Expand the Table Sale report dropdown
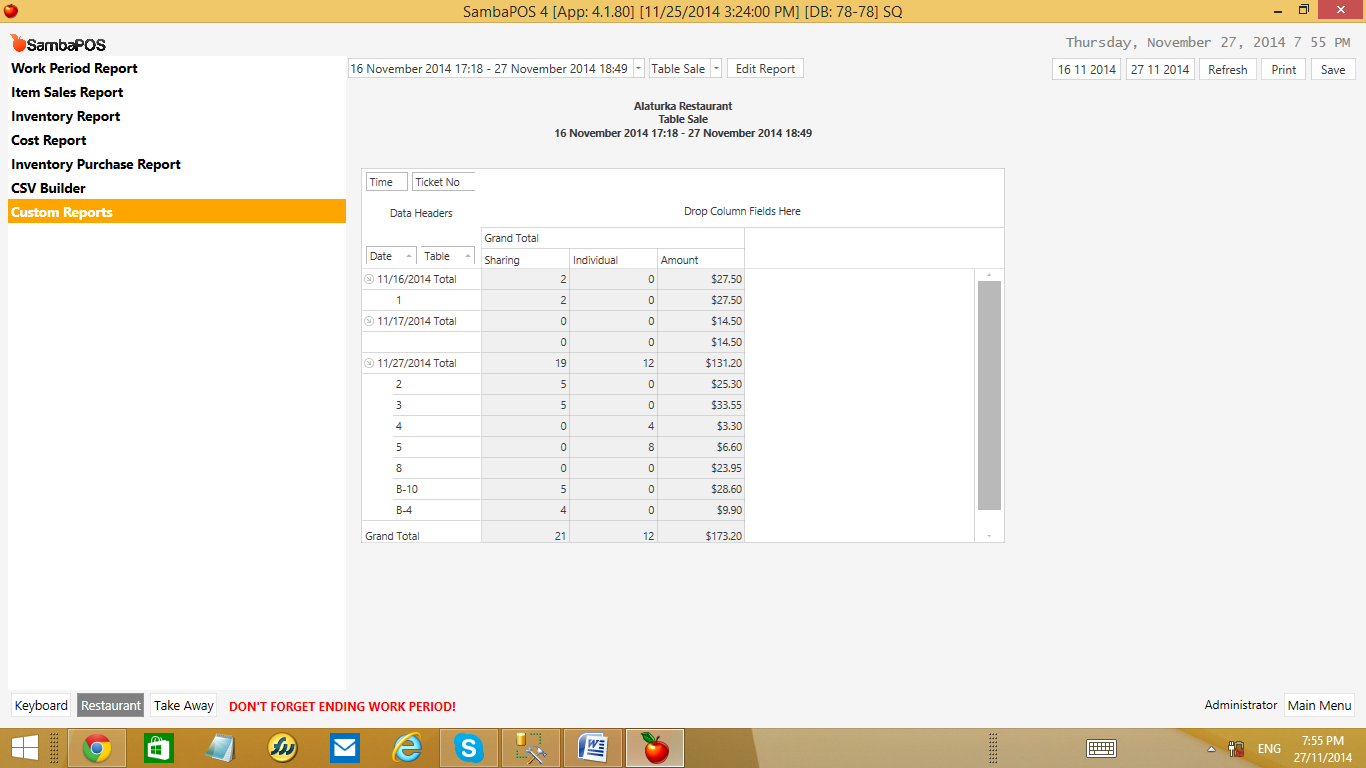This screenshot has width=1366, height=768. (x=716, y=69)
